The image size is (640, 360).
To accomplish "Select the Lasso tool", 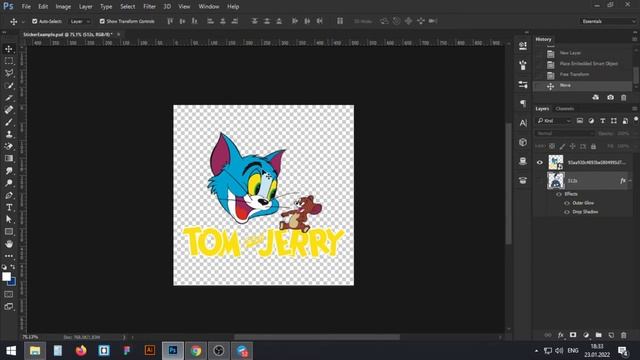I will point(9,73).
